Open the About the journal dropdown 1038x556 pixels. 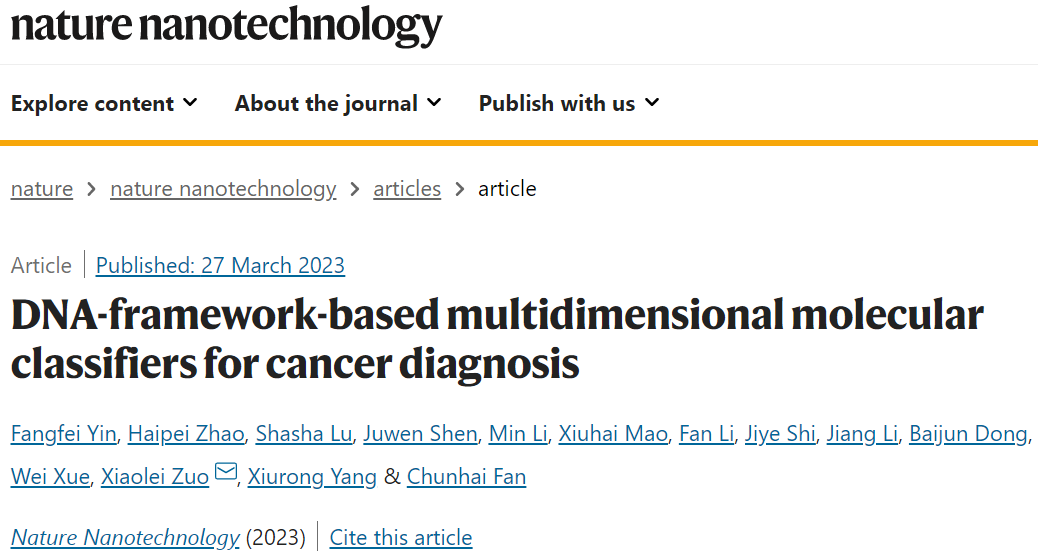(338, 104)
